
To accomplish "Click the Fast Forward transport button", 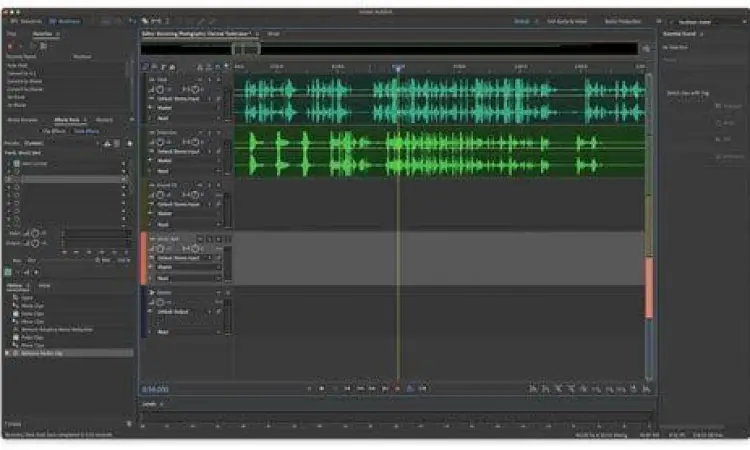I will [373, 389].
